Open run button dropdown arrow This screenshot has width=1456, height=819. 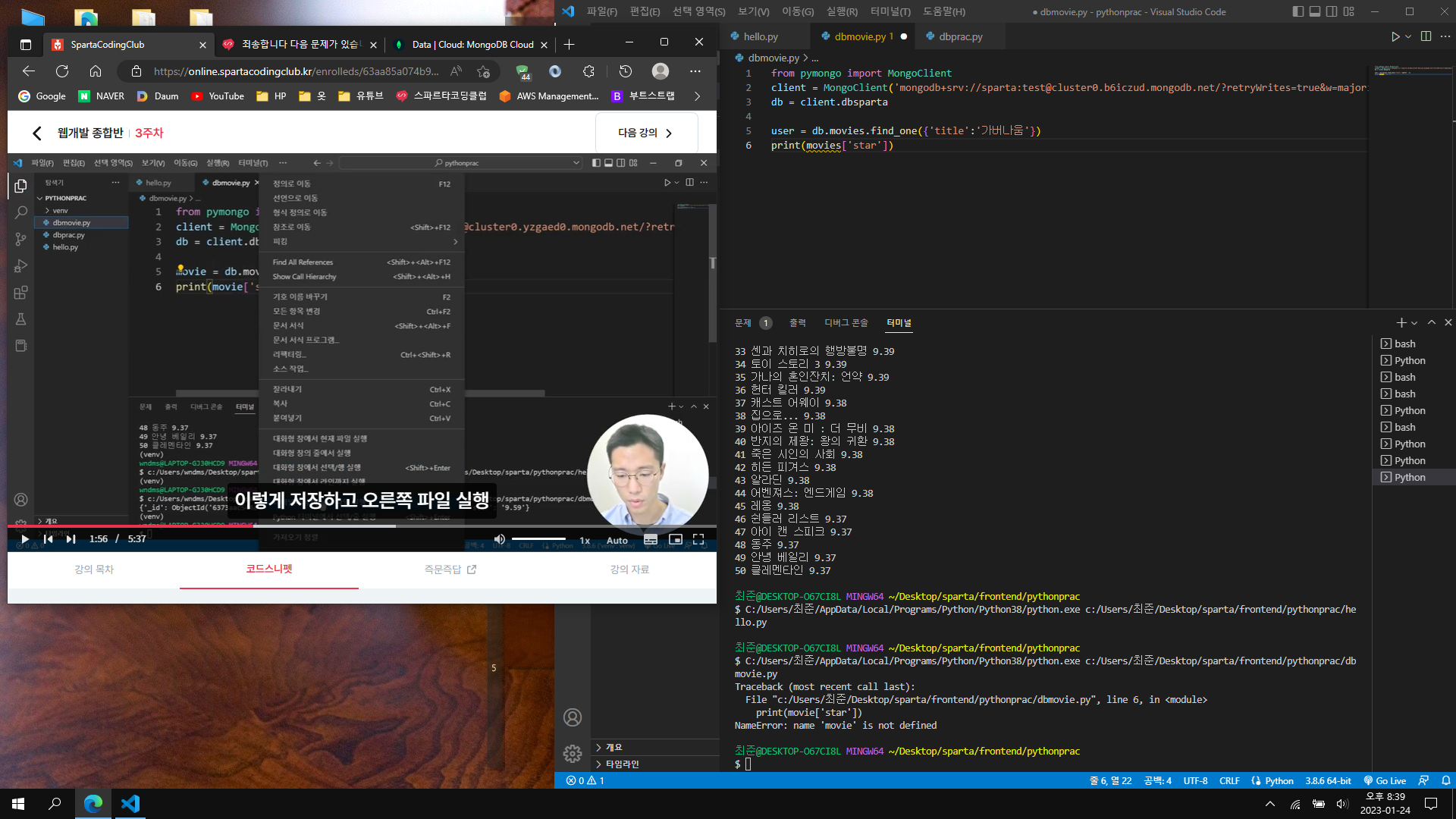(1408, 36)
